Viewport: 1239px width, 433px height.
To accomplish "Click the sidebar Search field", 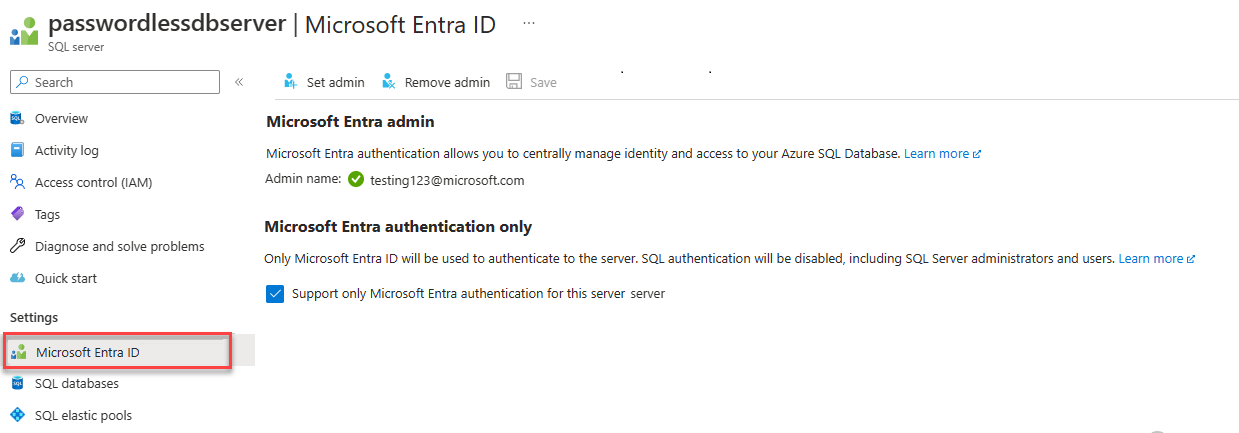I will tap(115, 82).
